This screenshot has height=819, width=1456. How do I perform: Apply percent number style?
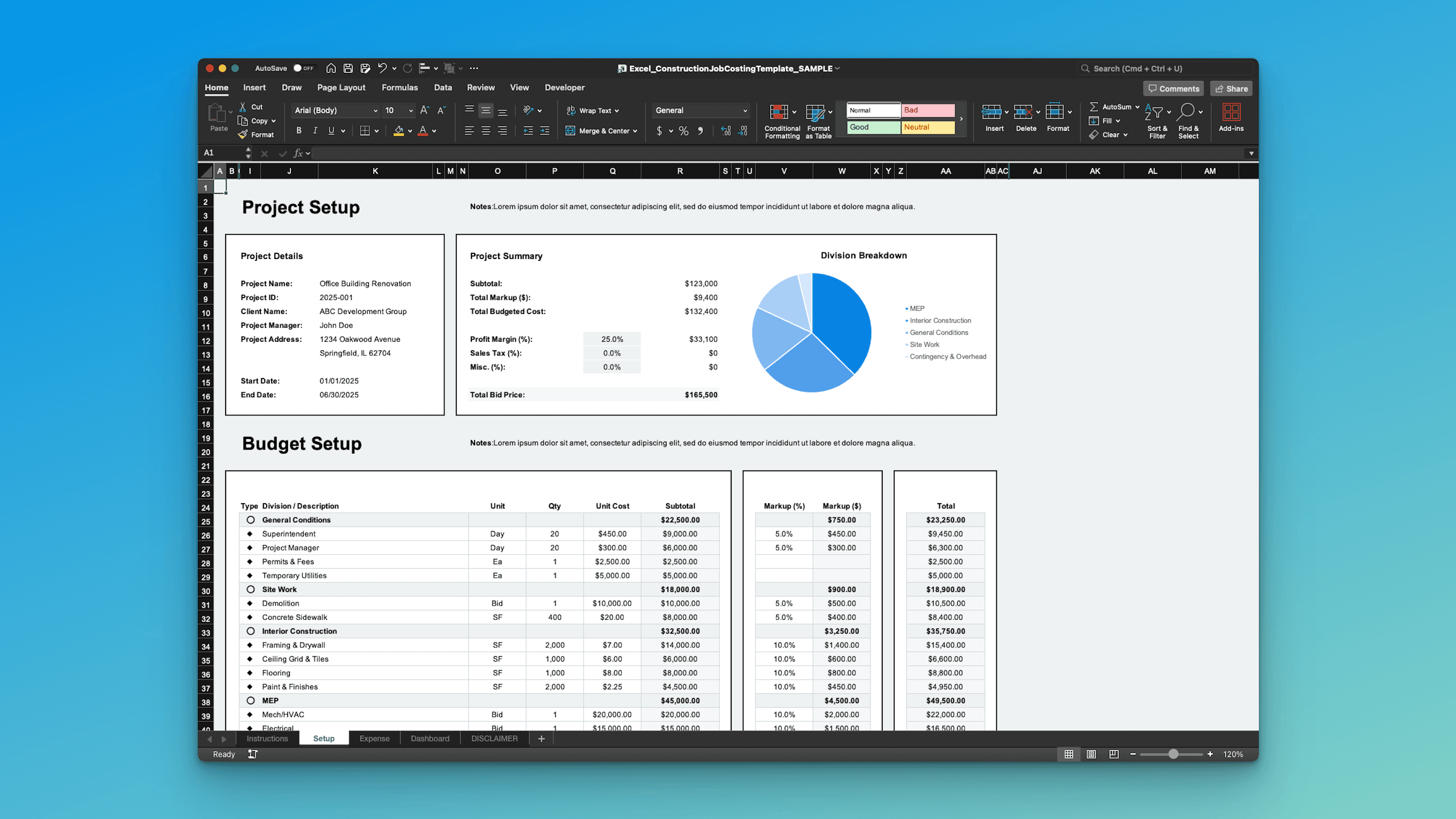click(x=683, y=131)
